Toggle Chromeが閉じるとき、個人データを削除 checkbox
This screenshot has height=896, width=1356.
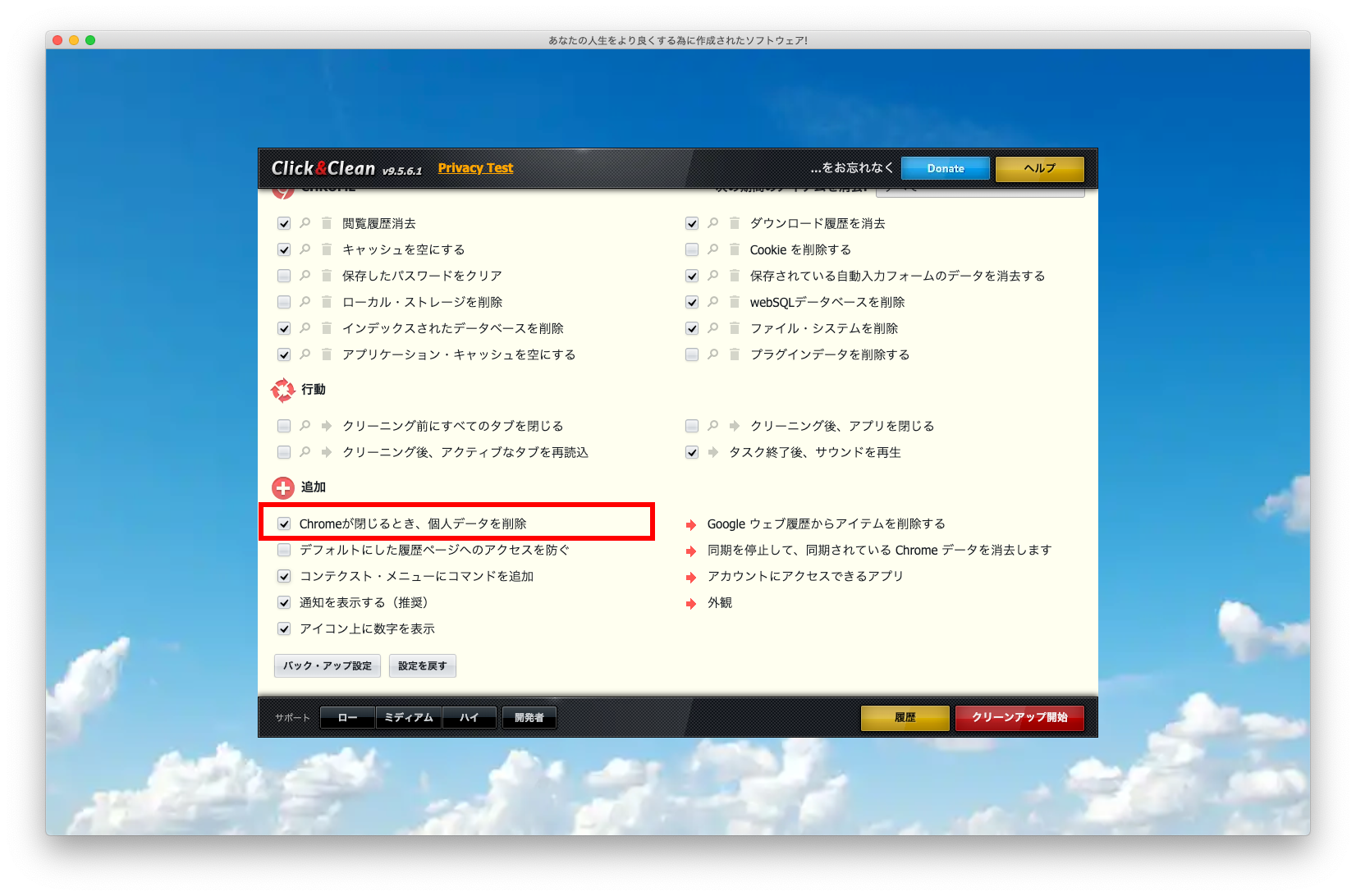(x=284, y=523)
